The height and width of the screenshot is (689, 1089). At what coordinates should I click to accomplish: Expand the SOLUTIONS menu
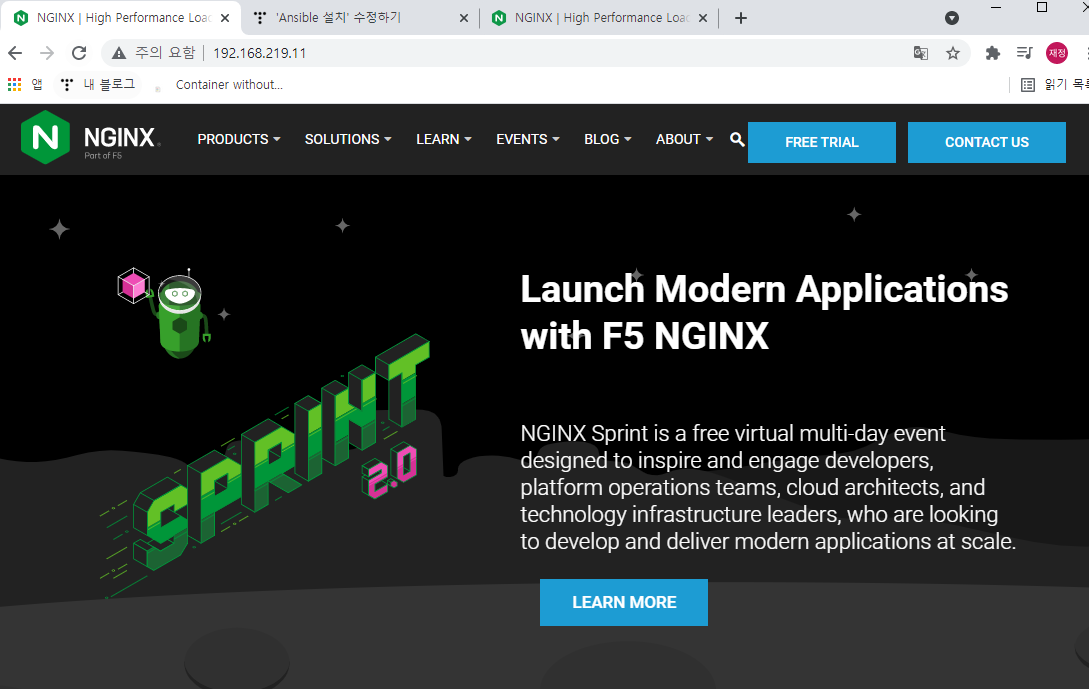click(x=348, y=139)
